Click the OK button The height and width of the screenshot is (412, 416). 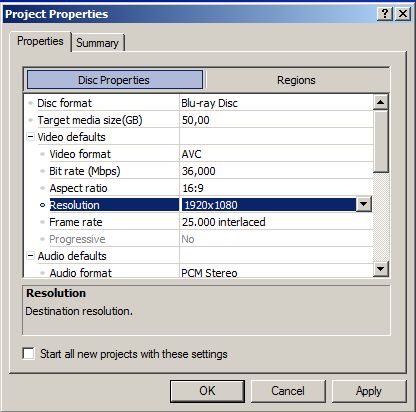coord(207,391)
